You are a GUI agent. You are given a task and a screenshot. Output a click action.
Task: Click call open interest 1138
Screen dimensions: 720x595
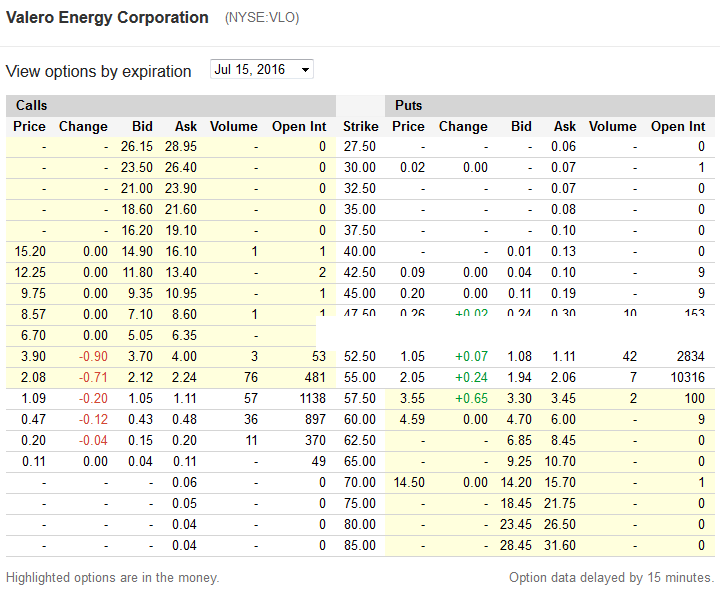pos(313,399)
